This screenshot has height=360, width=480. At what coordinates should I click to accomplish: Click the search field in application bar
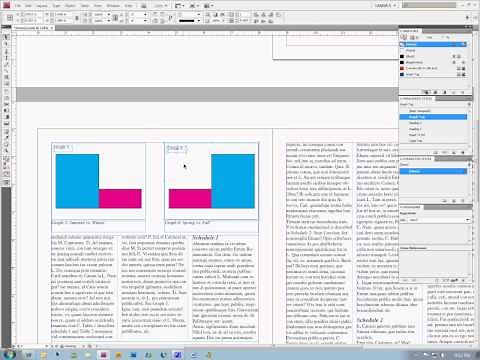pos(429,5)
